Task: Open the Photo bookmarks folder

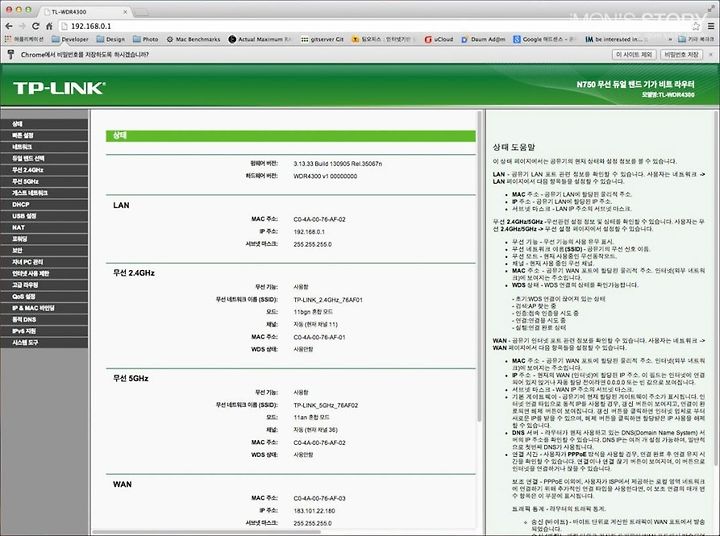Action: click(146, 39)
